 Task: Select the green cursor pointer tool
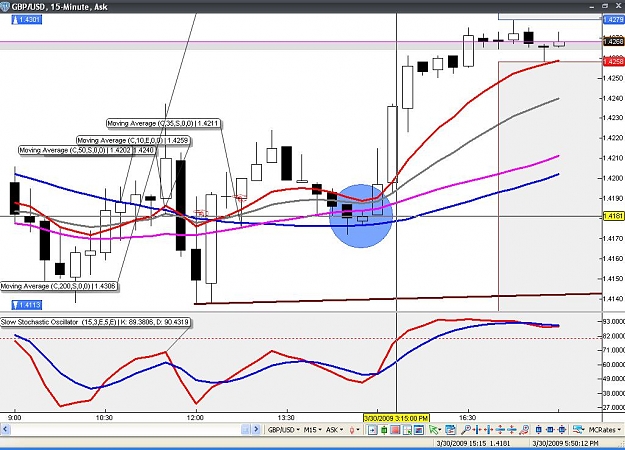pyautogui.click(x=434, y=430)
